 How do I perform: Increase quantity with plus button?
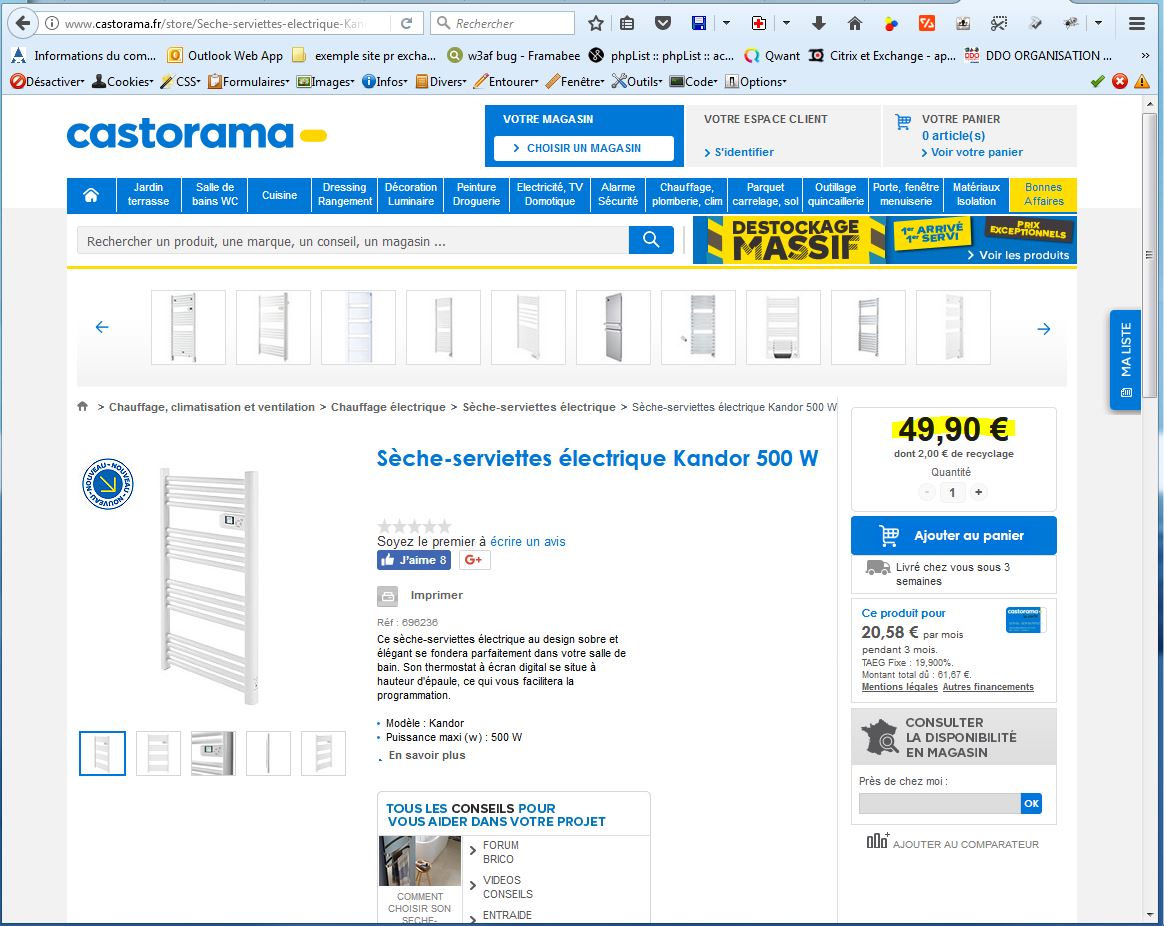click(978, 492)
